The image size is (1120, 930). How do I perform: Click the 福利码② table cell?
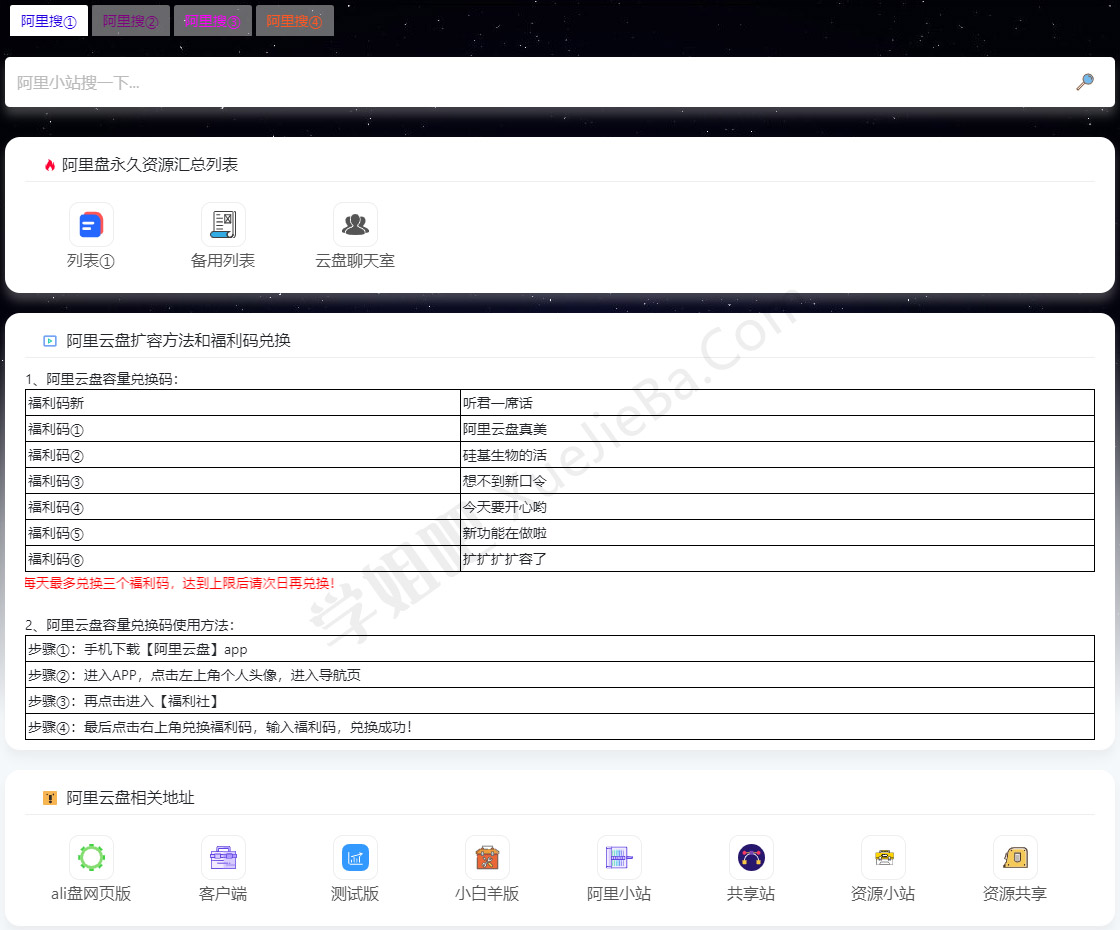pyautogui.click(x=243, y=455)
